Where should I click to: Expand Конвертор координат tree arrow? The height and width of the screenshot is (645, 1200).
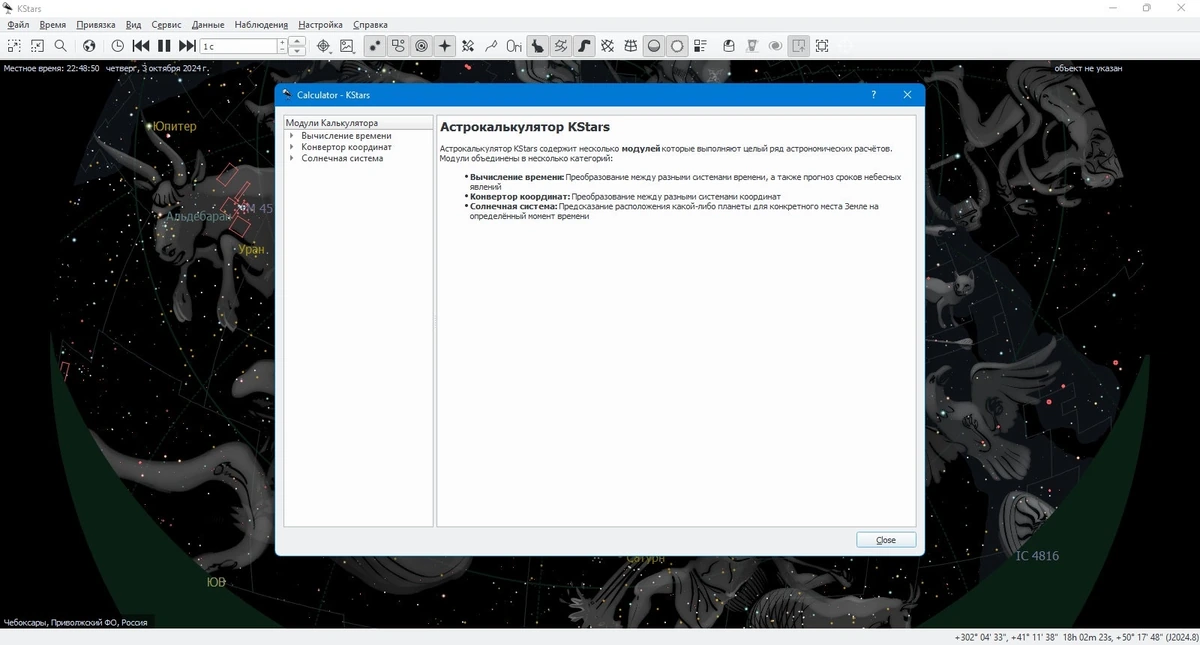(x=291, y=147)
